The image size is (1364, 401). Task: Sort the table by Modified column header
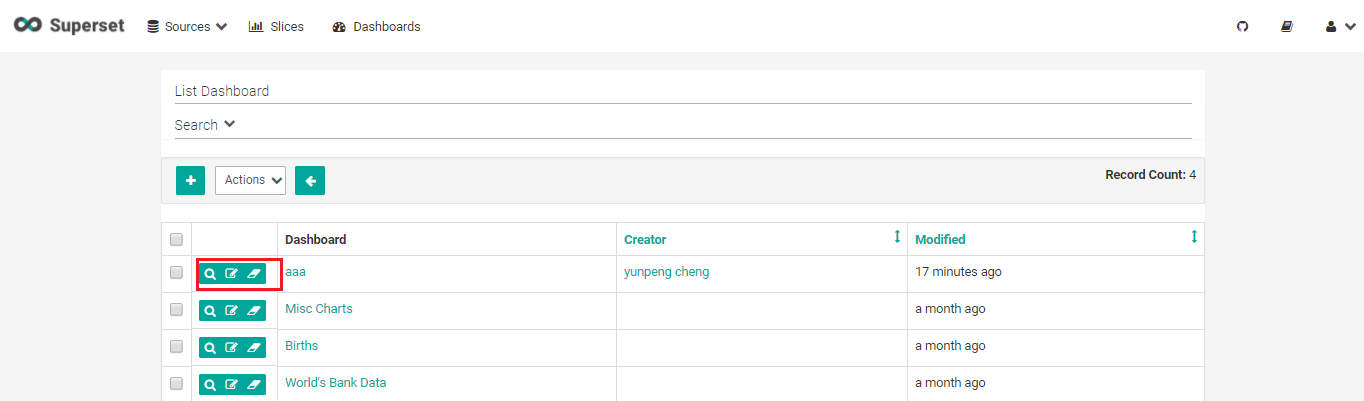pos(940,239)
